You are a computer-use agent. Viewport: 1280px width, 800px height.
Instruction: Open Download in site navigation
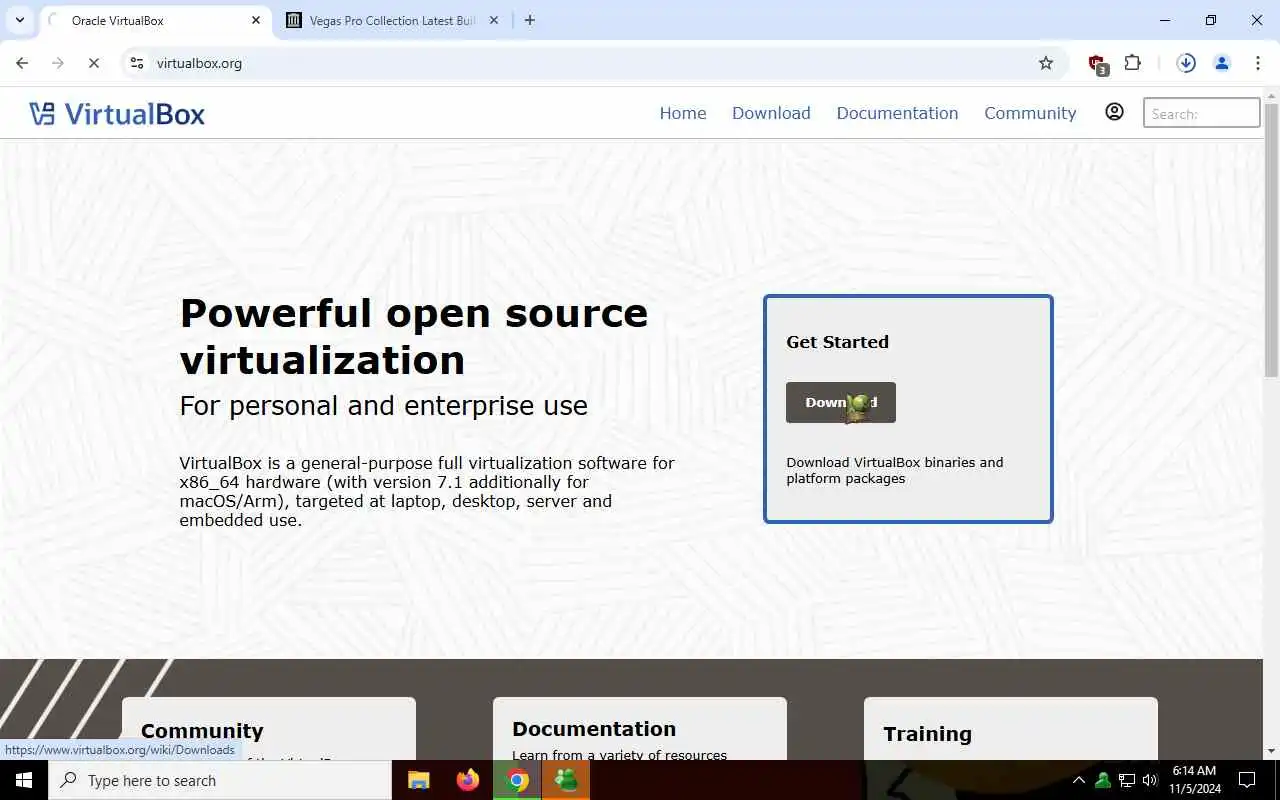(771, 113)
